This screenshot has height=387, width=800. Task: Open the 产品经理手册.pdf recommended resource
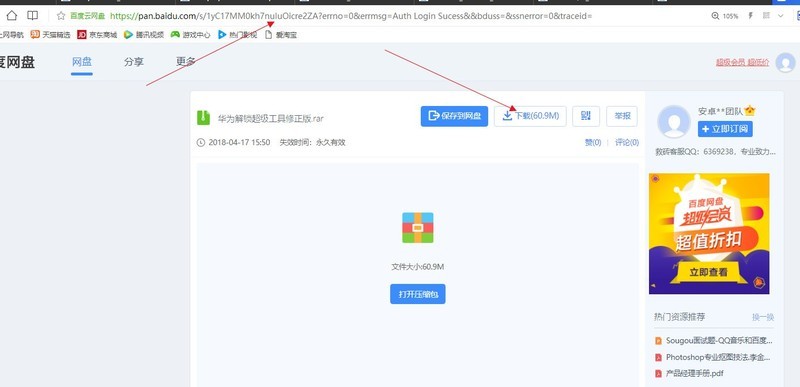(x=694, y=373)
